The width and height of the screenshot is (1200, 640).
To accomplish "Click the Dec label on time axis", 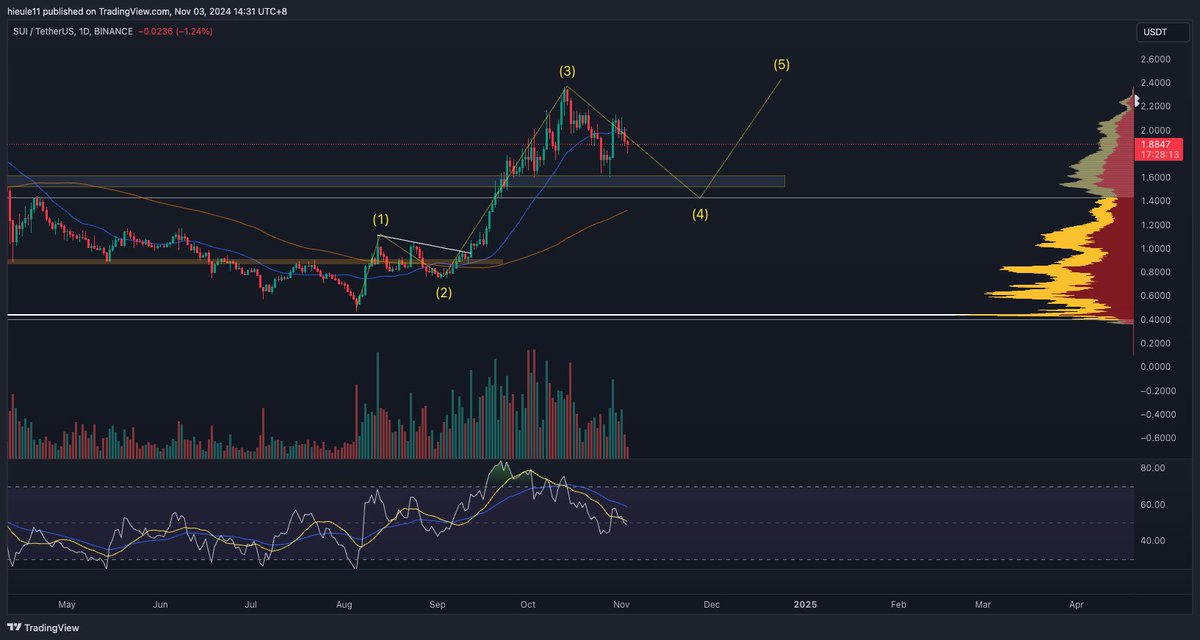I will click(x=711, y=605).
